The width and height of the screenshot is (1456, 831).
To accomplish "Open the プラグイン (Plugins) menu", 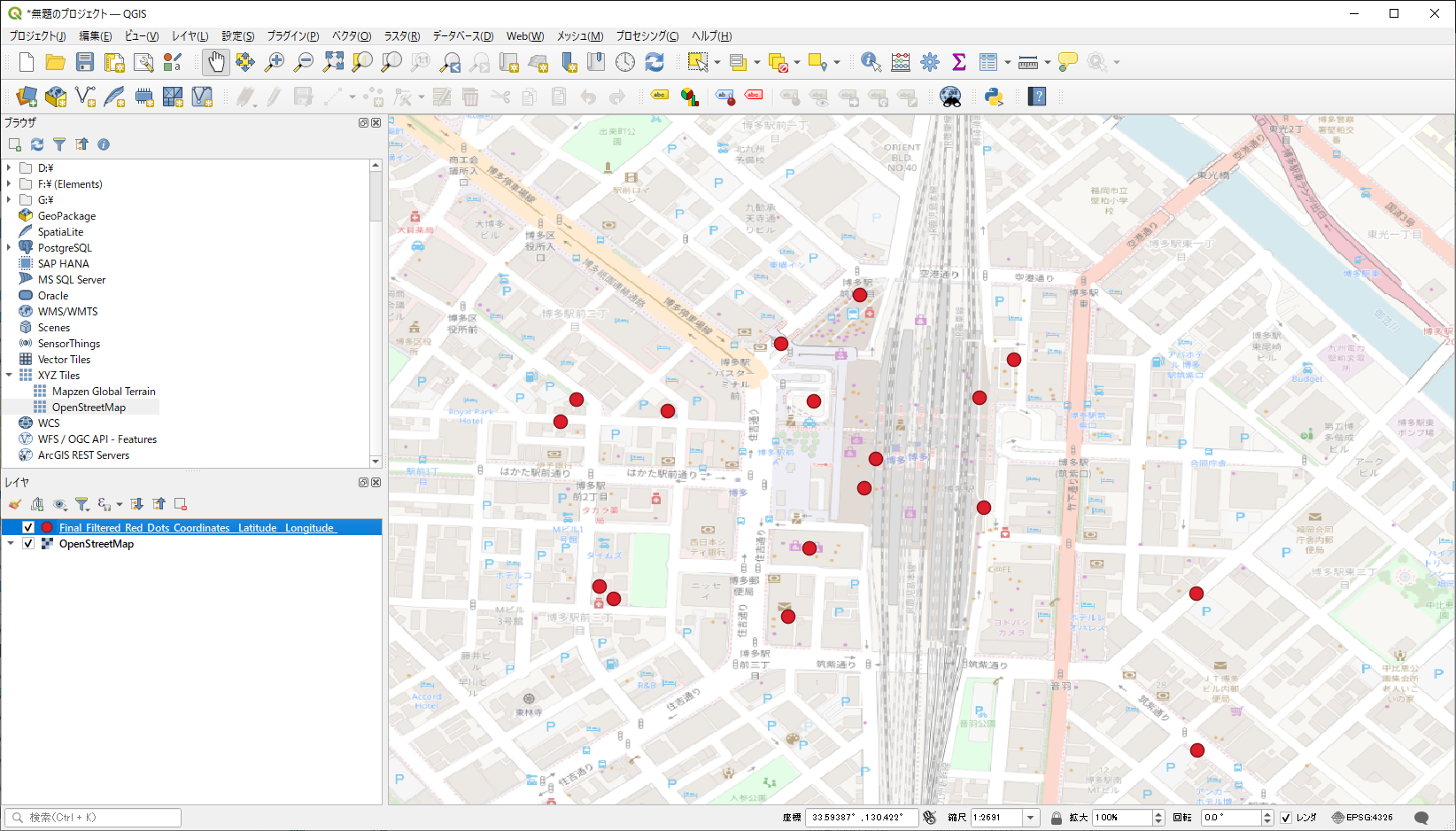I will pyautogui.click(x=293, y=36).
